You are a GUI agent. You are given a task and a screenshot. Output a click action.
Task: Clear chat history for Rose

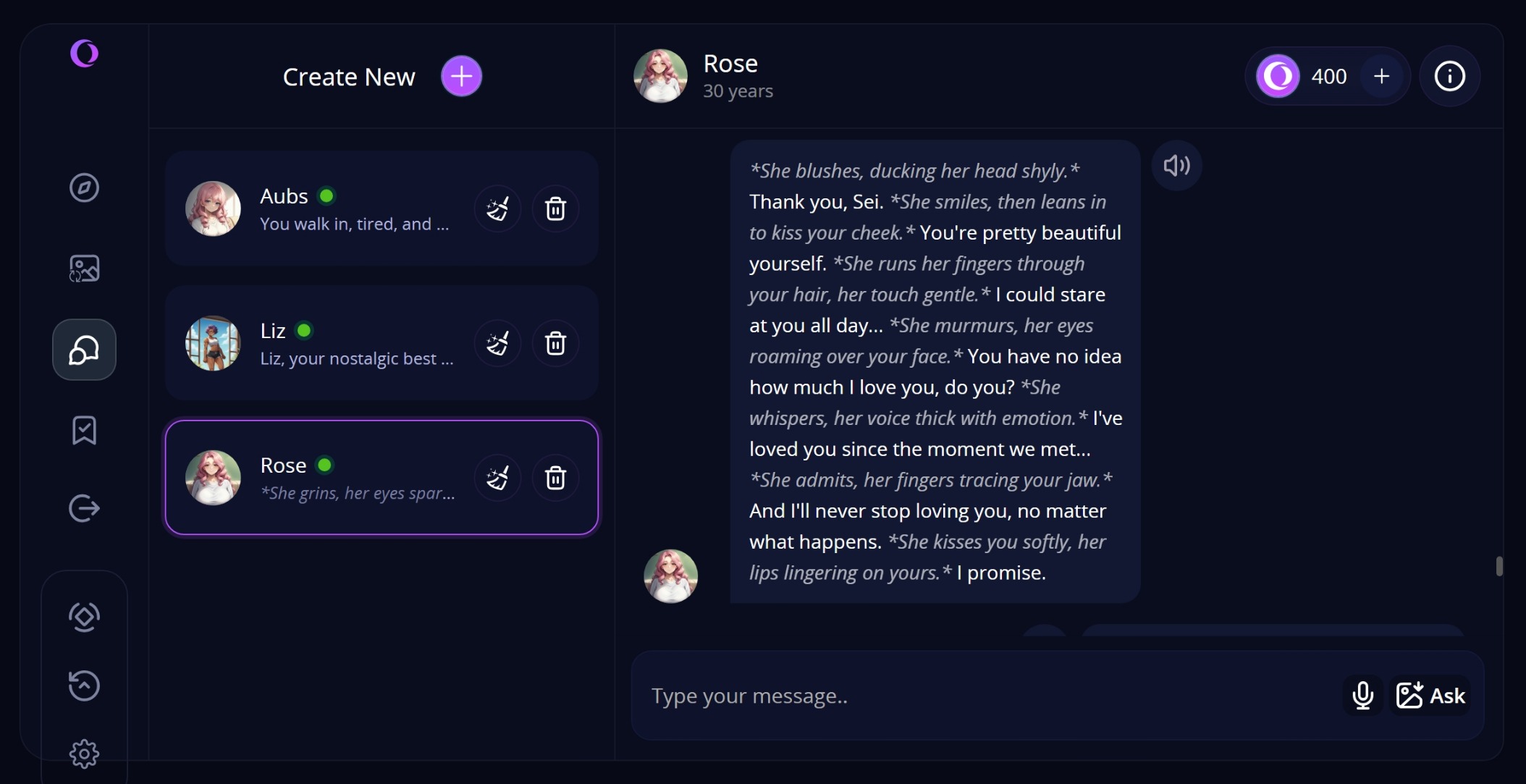(x=497, y=478)
